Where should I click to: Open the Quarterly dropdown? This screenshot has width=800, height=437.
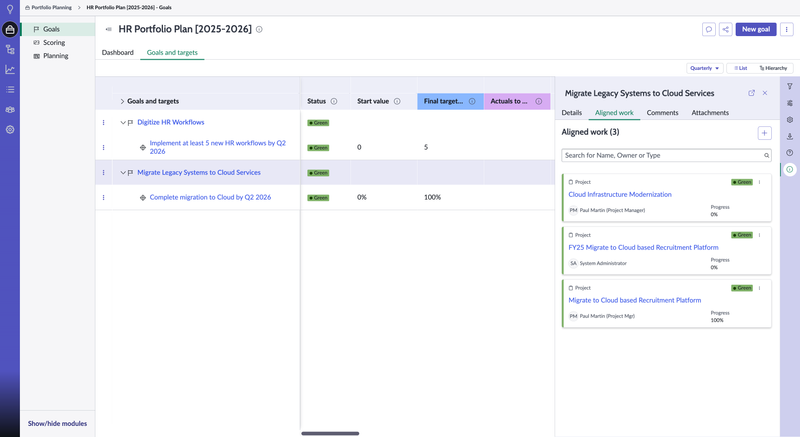point(704,68)
